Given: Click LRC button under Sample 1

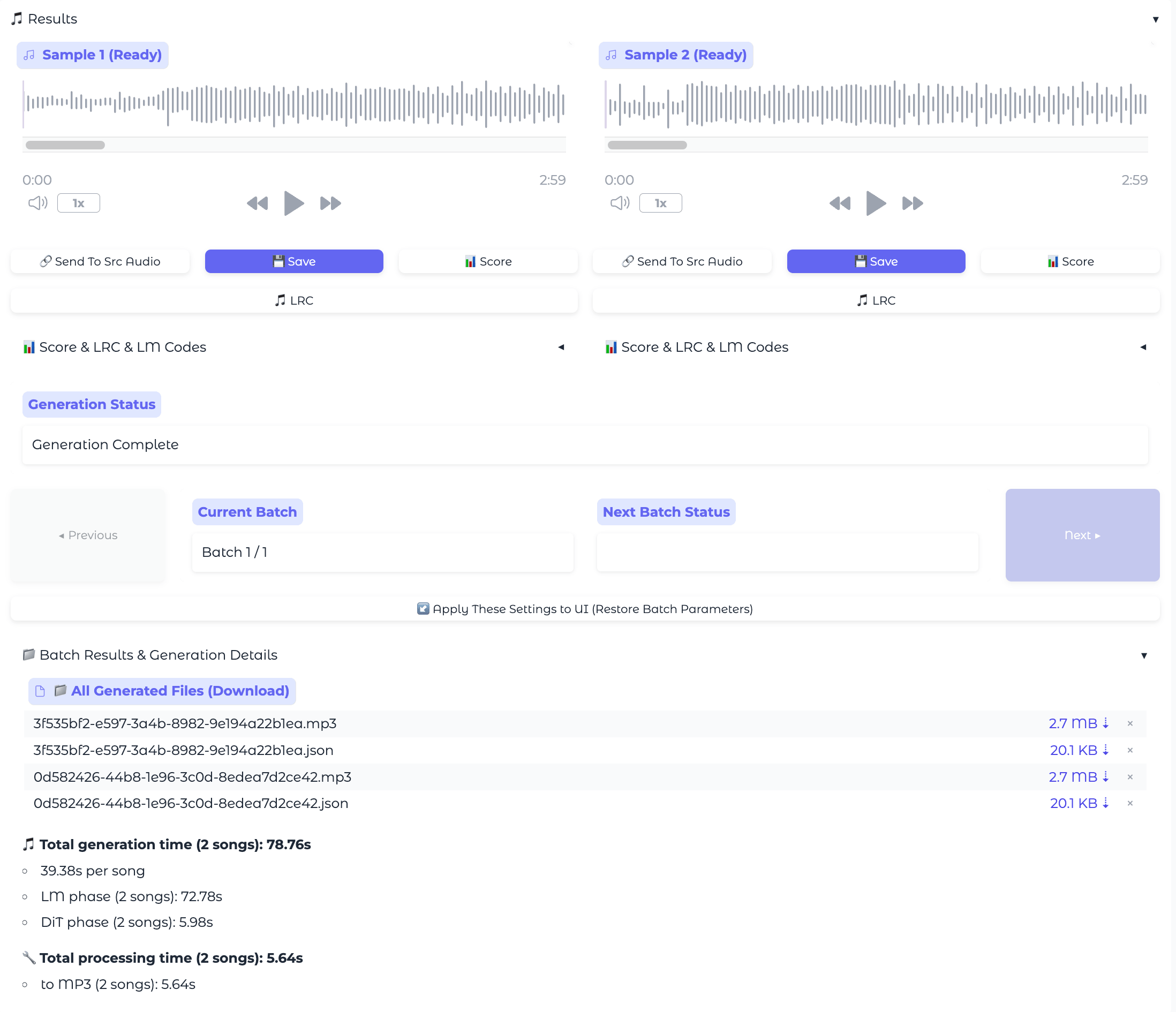Looking at the screenshot, I should [x=294, y=301].
